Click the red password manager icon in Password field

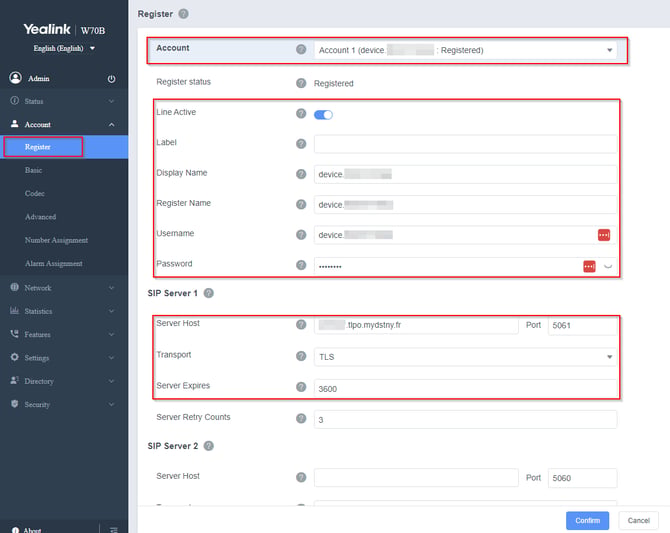pos(589,266)
